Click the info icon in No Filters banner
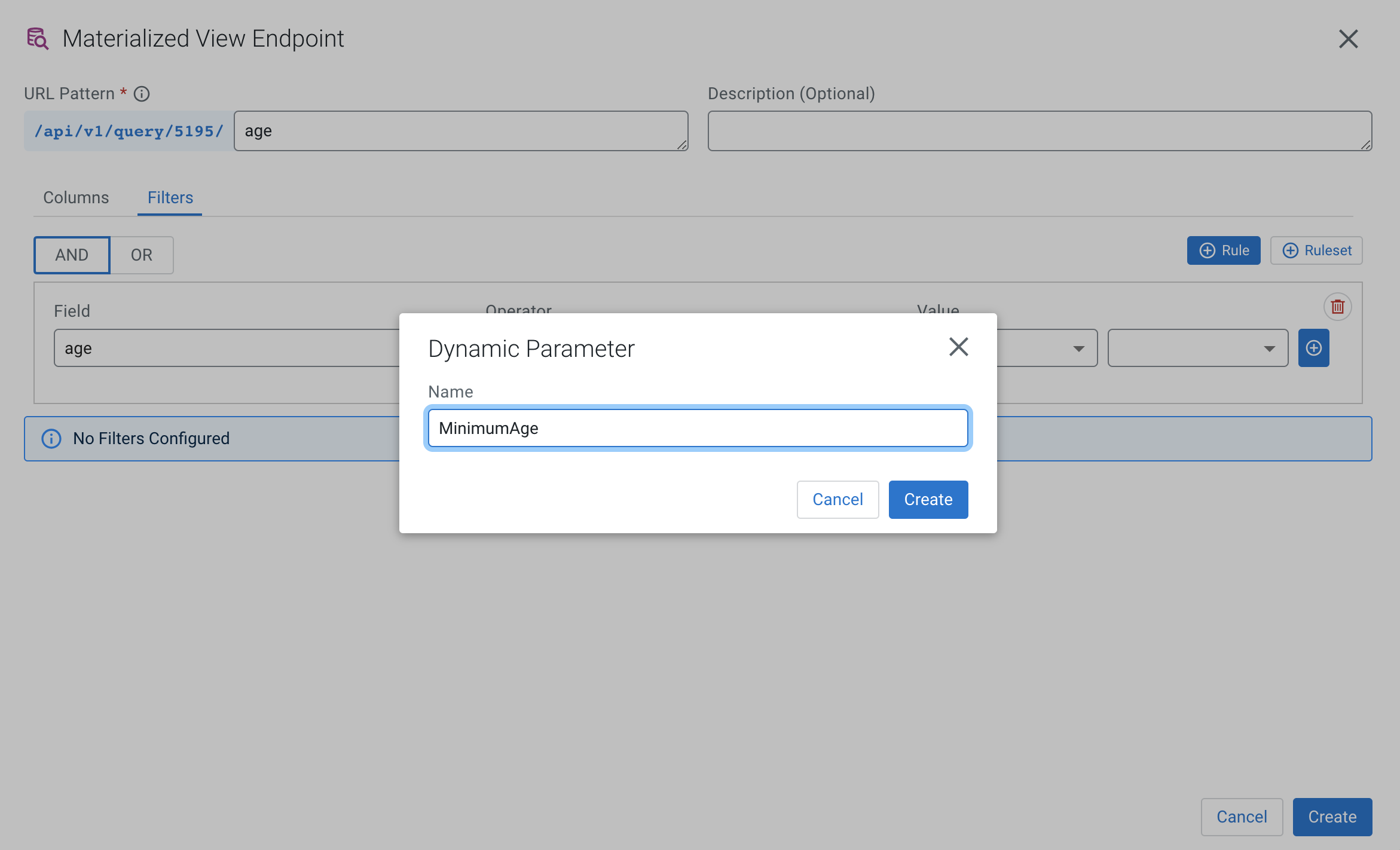This screenshot has width=1400, height=850. [51, 439]
